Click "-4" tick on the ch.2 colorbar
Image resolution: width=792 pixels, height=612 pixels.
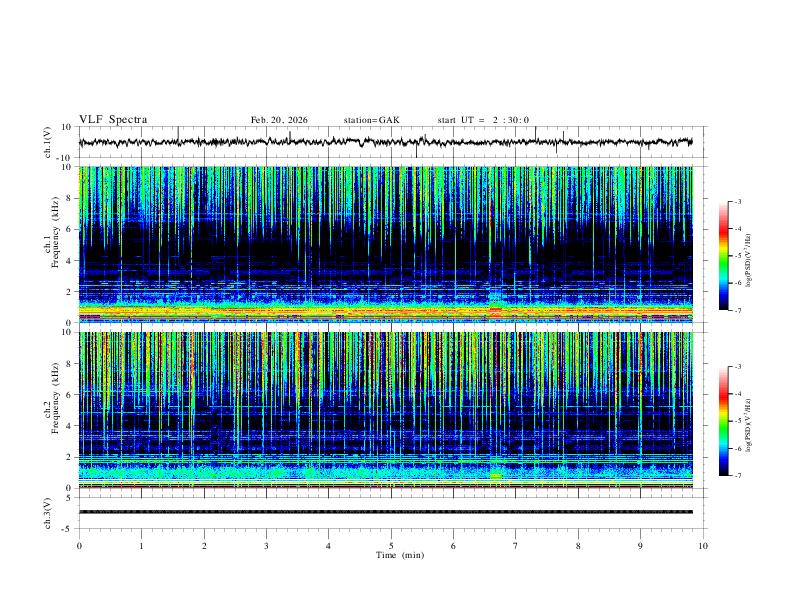pos(737,394)
